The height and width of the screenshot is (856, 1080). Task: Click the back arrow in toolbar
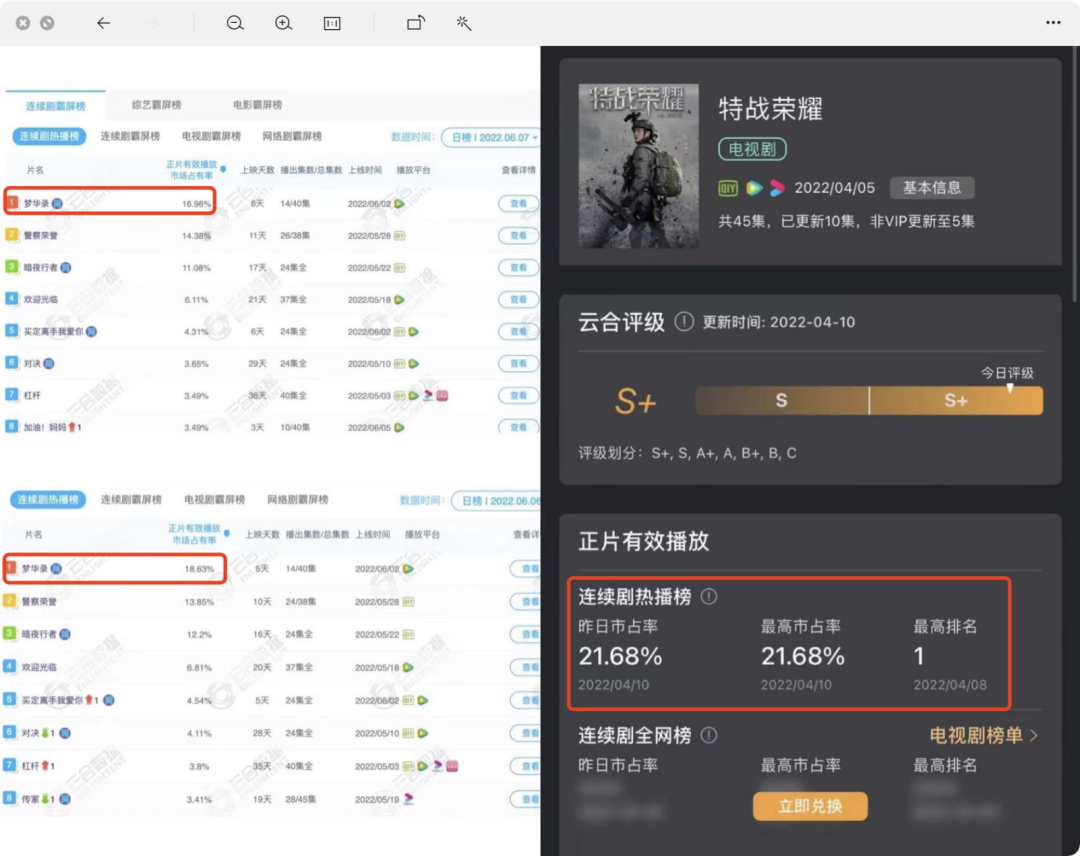(103, 23)
